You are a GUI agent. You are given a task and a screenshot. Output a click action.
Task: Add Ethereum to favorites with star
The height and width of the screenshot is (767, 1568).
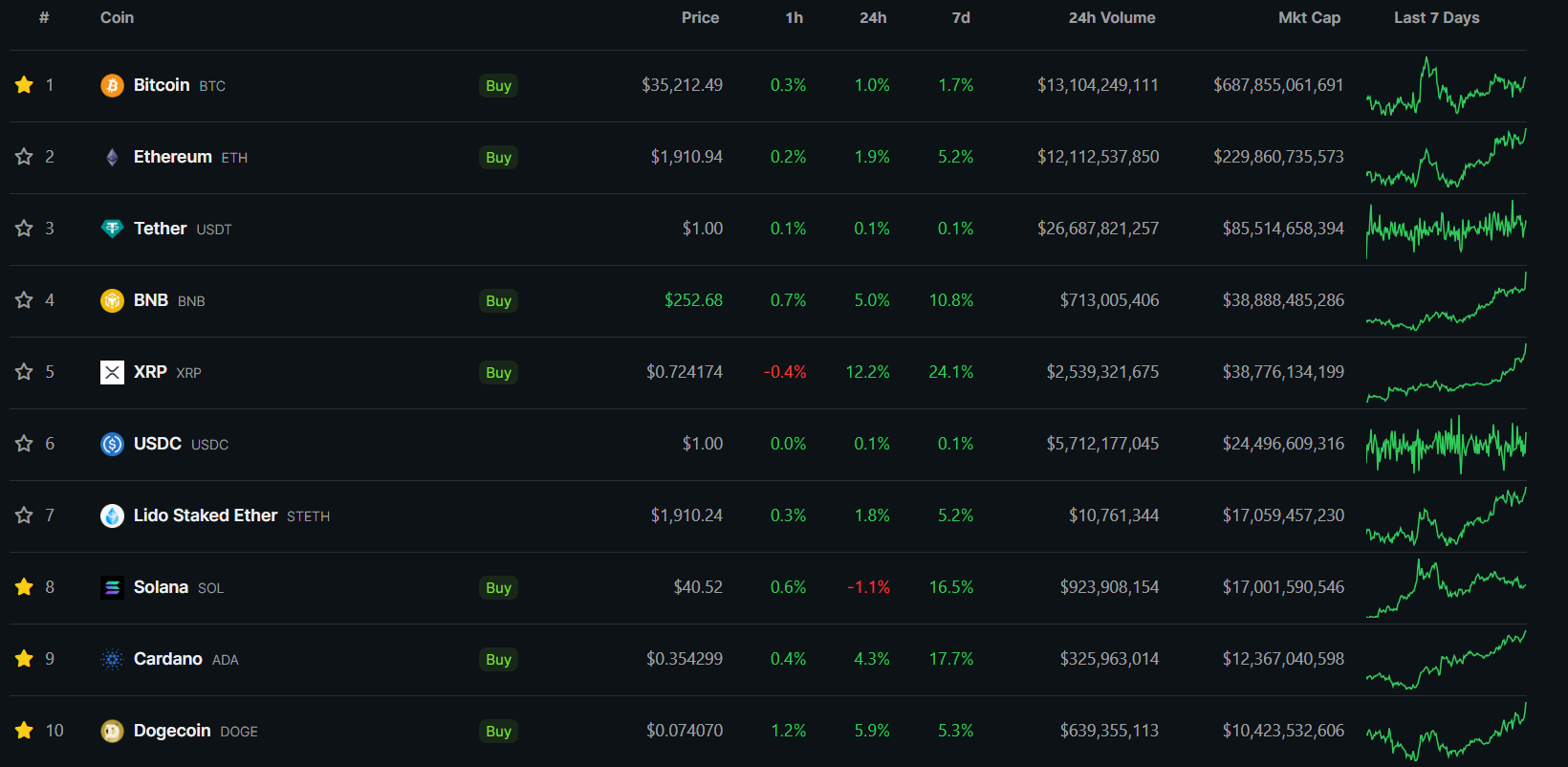click(24, 157)
